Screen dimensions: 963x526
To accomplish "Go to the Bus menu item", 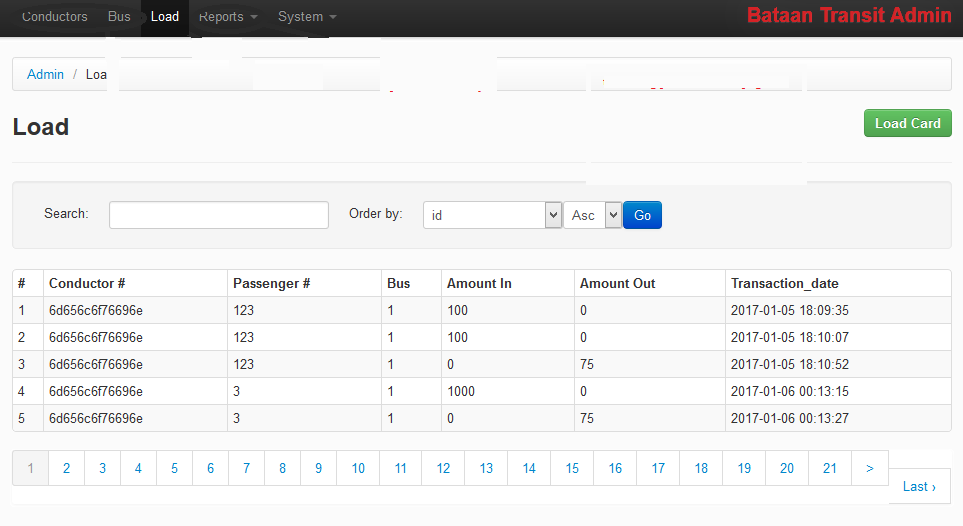I will coord(119,17).
